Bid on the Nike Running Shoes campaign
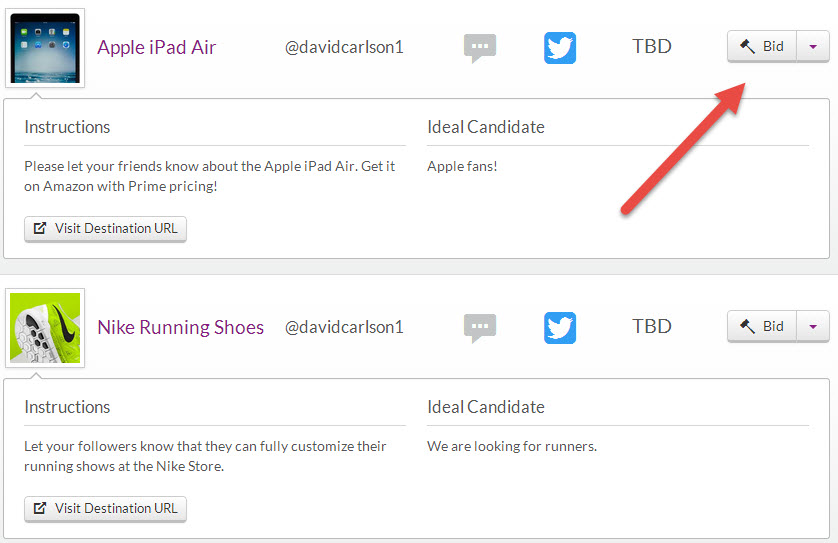The width and height of the screenshot is (838, 543). point(762,327)
